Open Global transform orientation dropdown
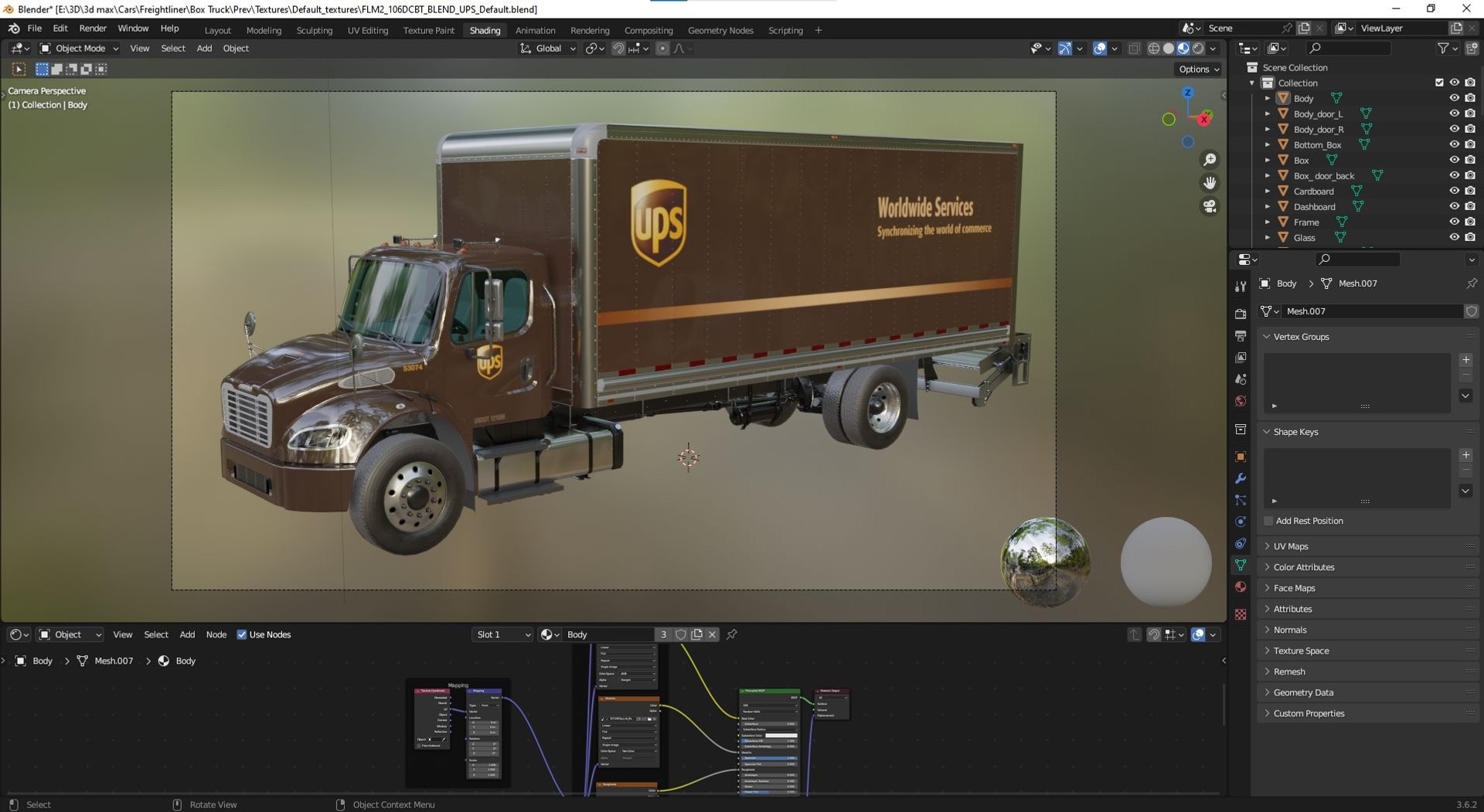Viewport: 1484px width, 812px height. coord(548,48)
